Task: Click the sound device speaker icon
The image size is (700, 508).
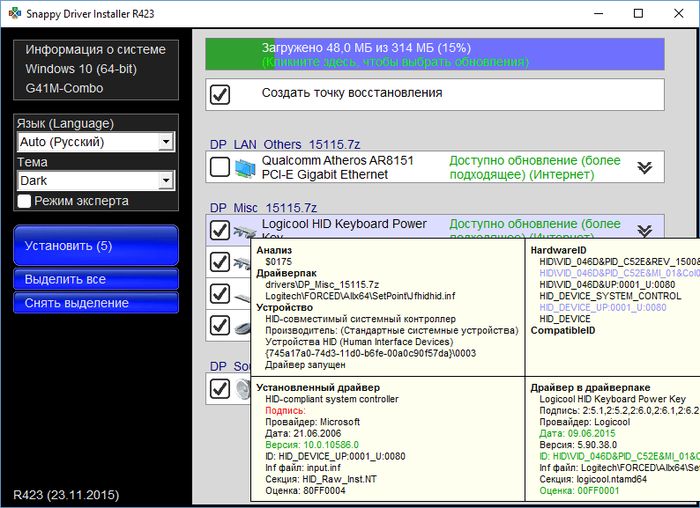Action: coord(243,387)
